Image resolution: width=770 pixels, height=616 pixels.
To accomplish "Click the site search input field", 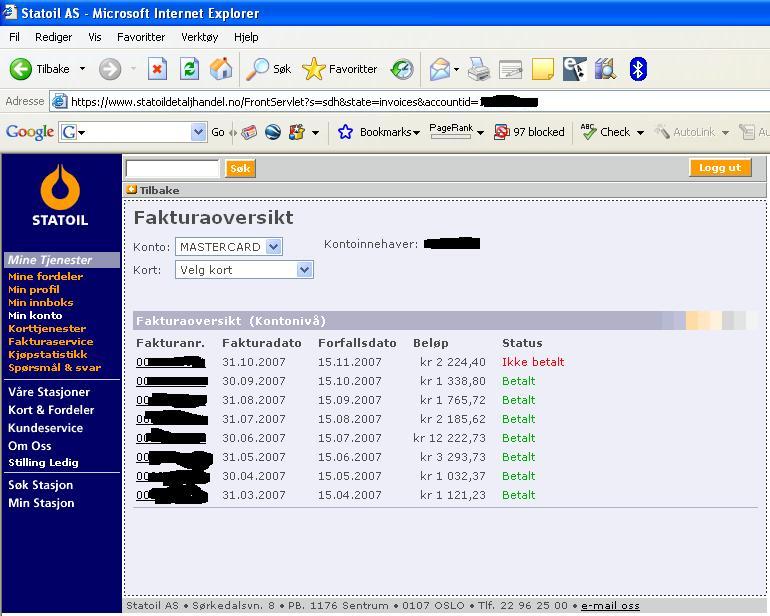I will tap(172, 168).
